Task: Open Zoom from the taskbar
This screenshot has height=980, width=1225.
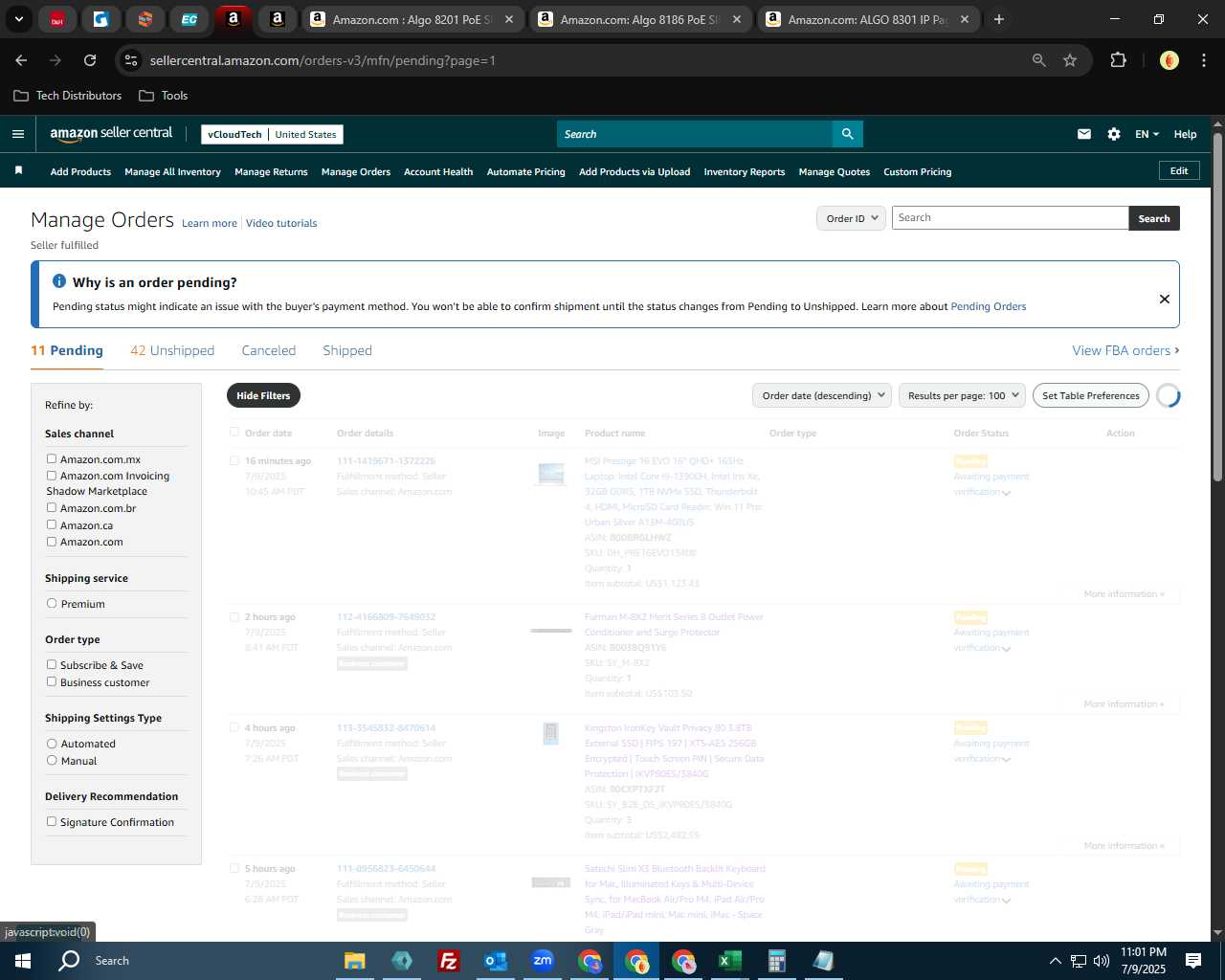Action: [x=543, y=961]
